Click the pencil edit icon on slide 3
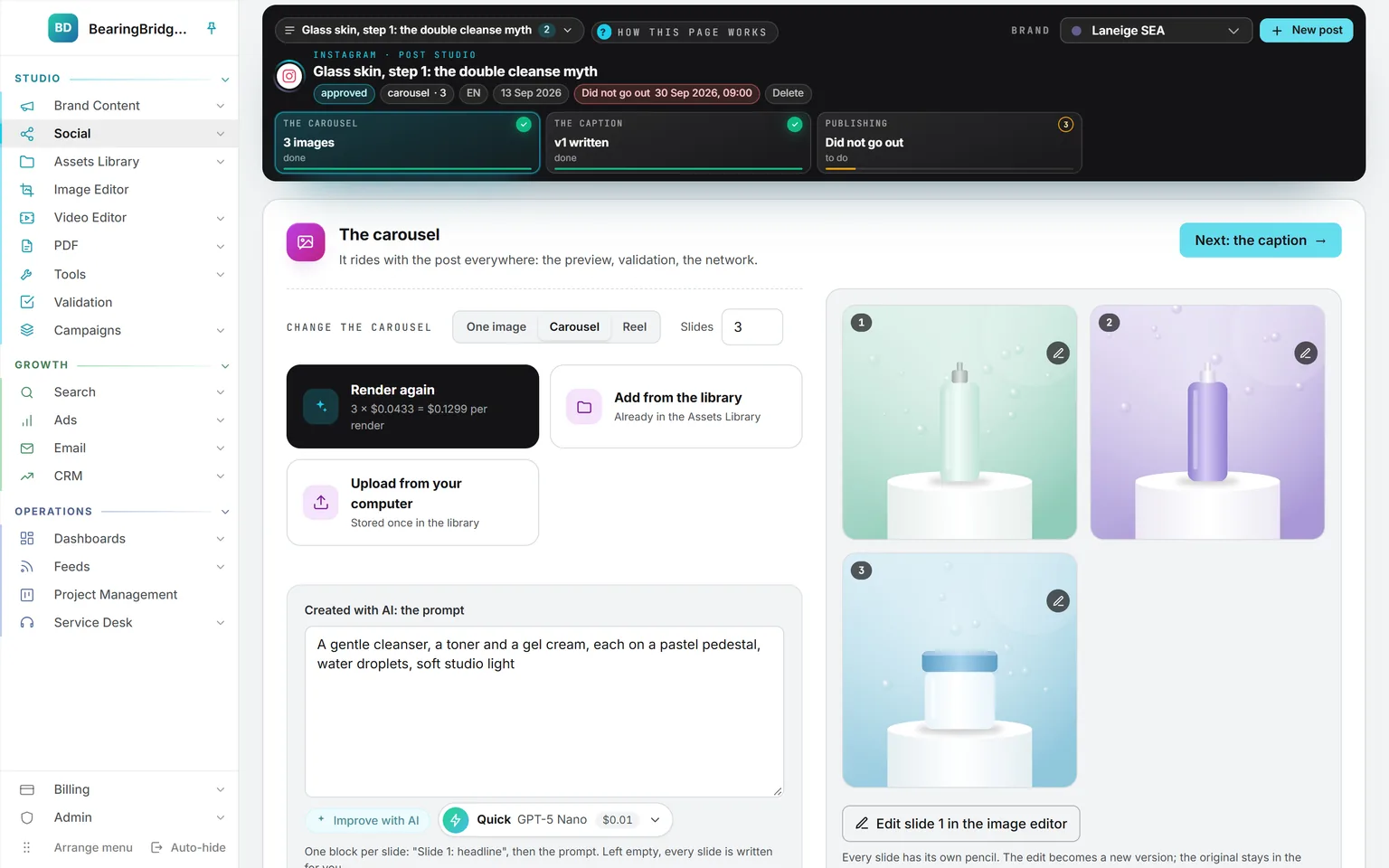The height and width of the screenshot is (868, 1389). point(1058,601)
